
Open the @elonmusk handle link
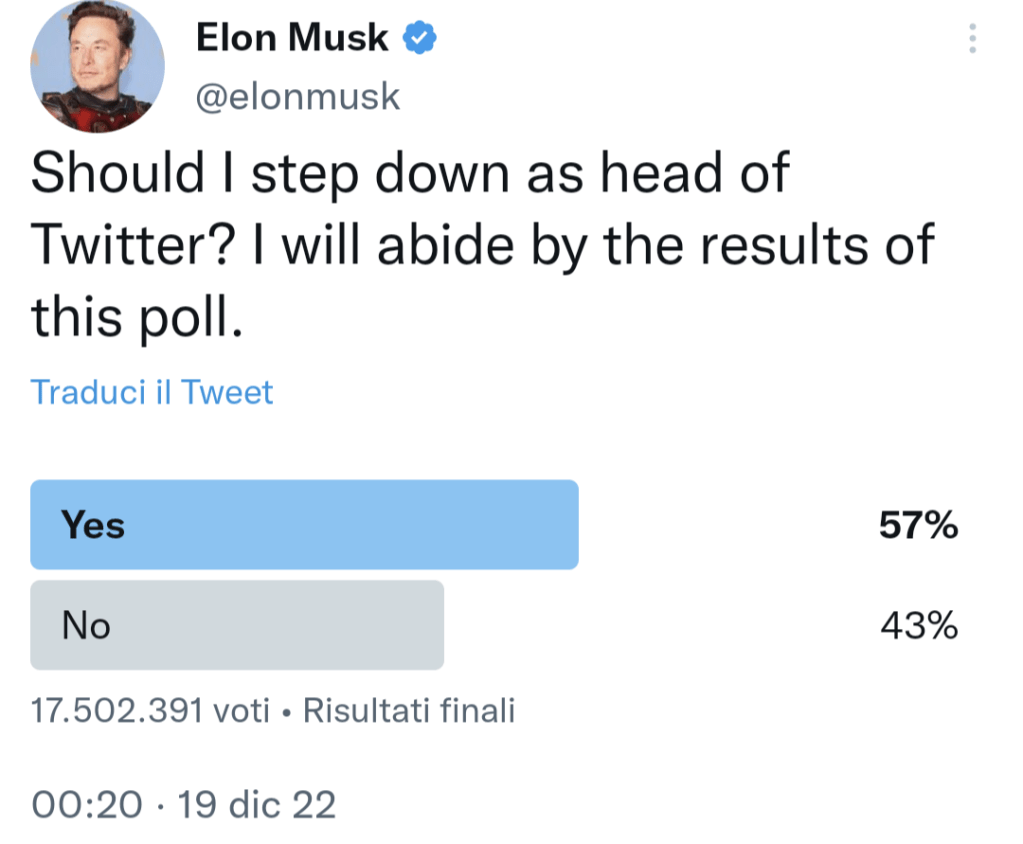(x=298, y=97)
